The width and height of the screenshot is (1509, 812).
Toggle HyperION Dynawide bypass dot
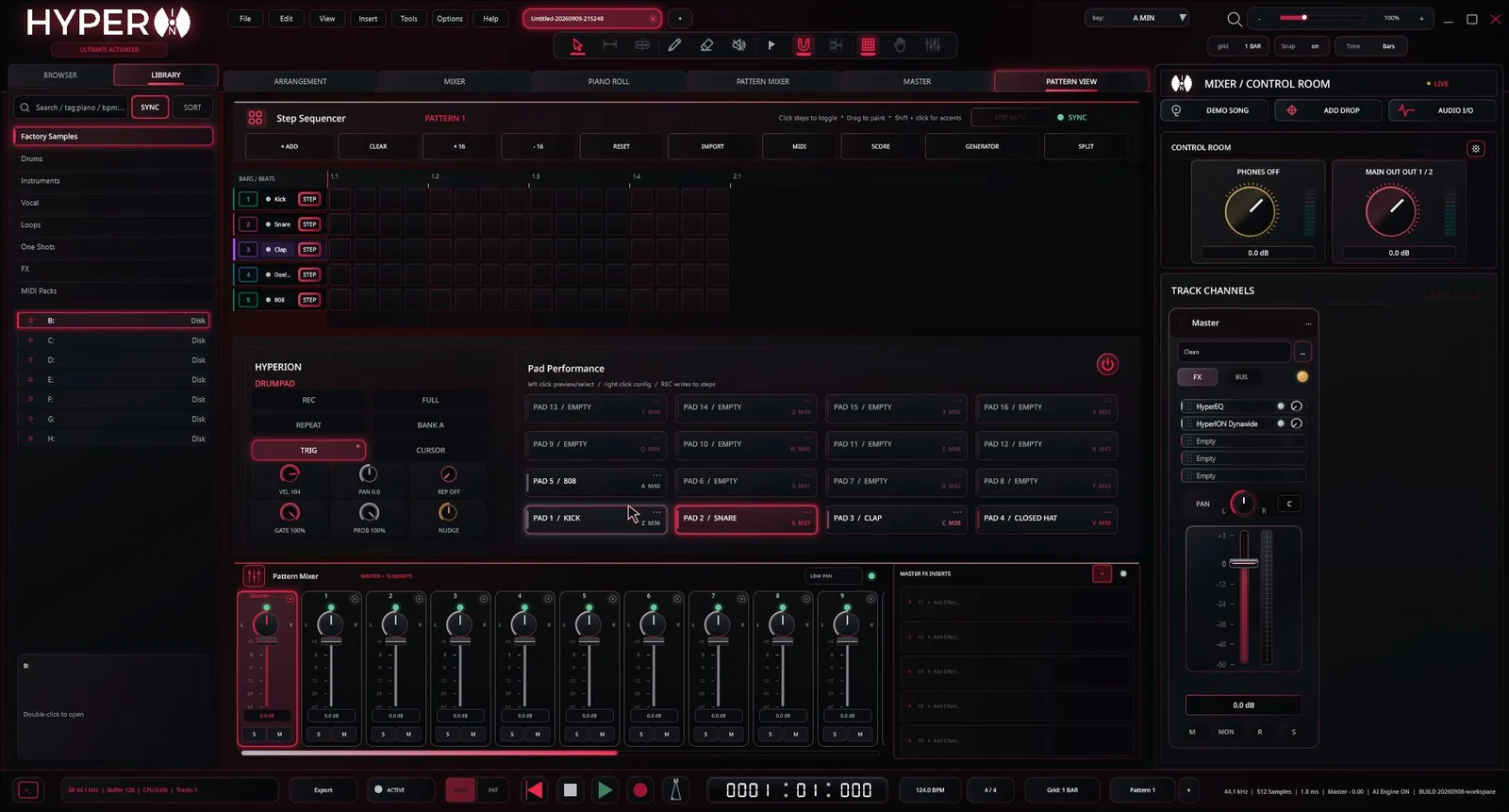(x=1281, y=423)
